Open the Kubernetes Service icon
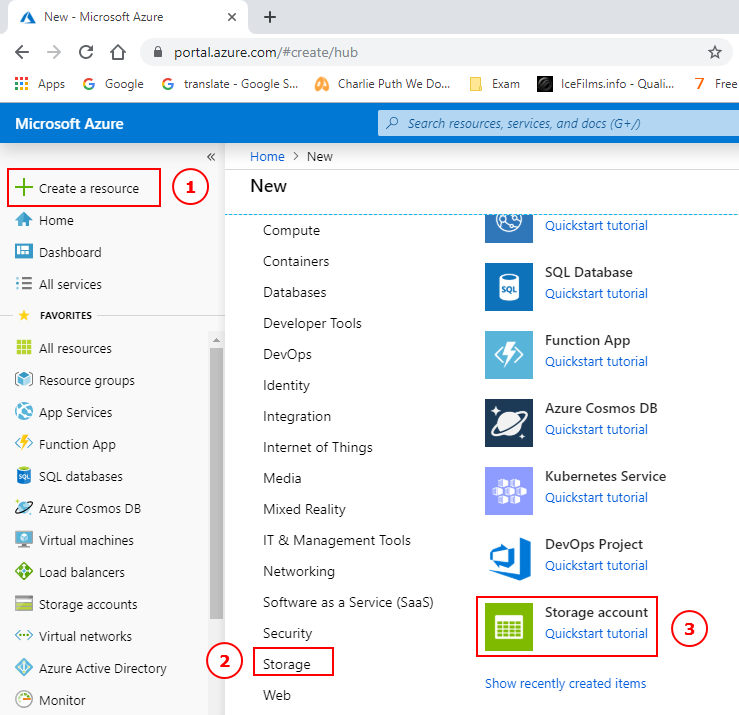Screen dimensions: 739x715 coord(509,490)
